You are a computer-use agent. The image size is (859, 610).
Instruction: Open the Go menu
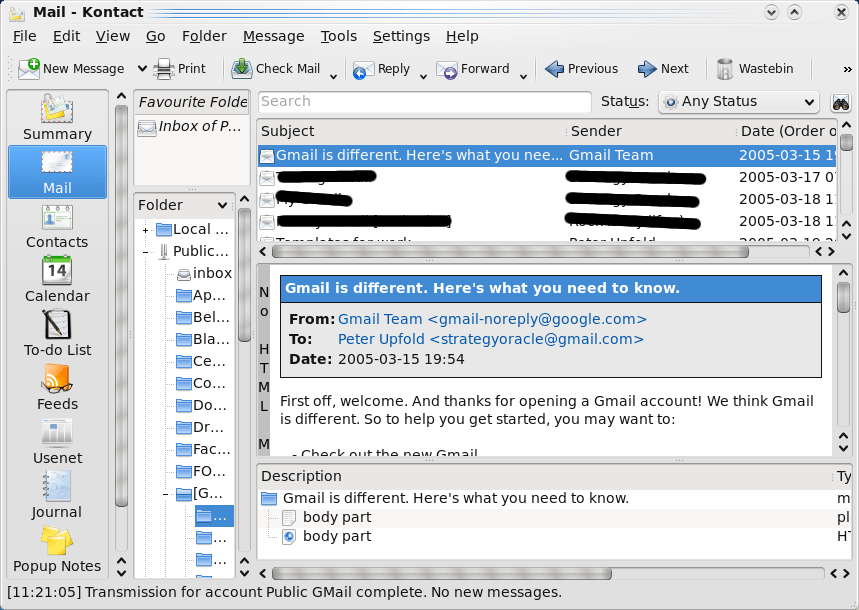156,36
